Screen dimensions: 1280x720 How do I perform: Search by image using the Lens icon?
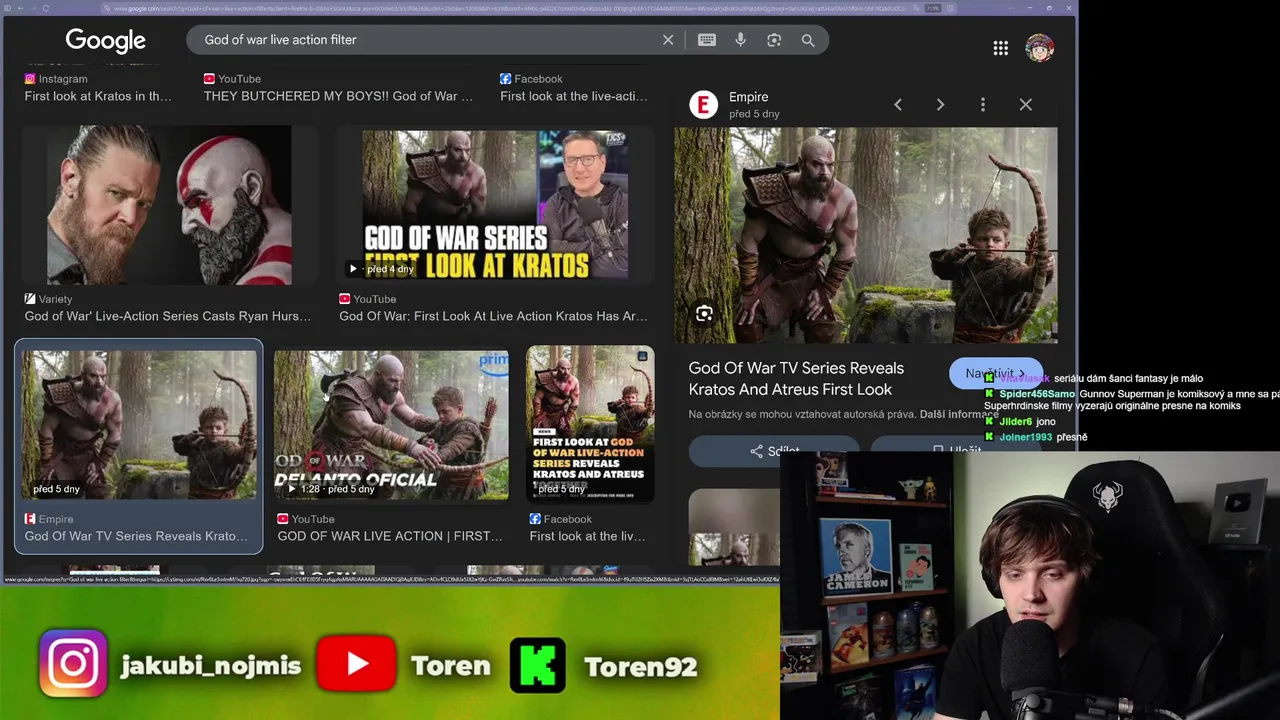point(774,40)
